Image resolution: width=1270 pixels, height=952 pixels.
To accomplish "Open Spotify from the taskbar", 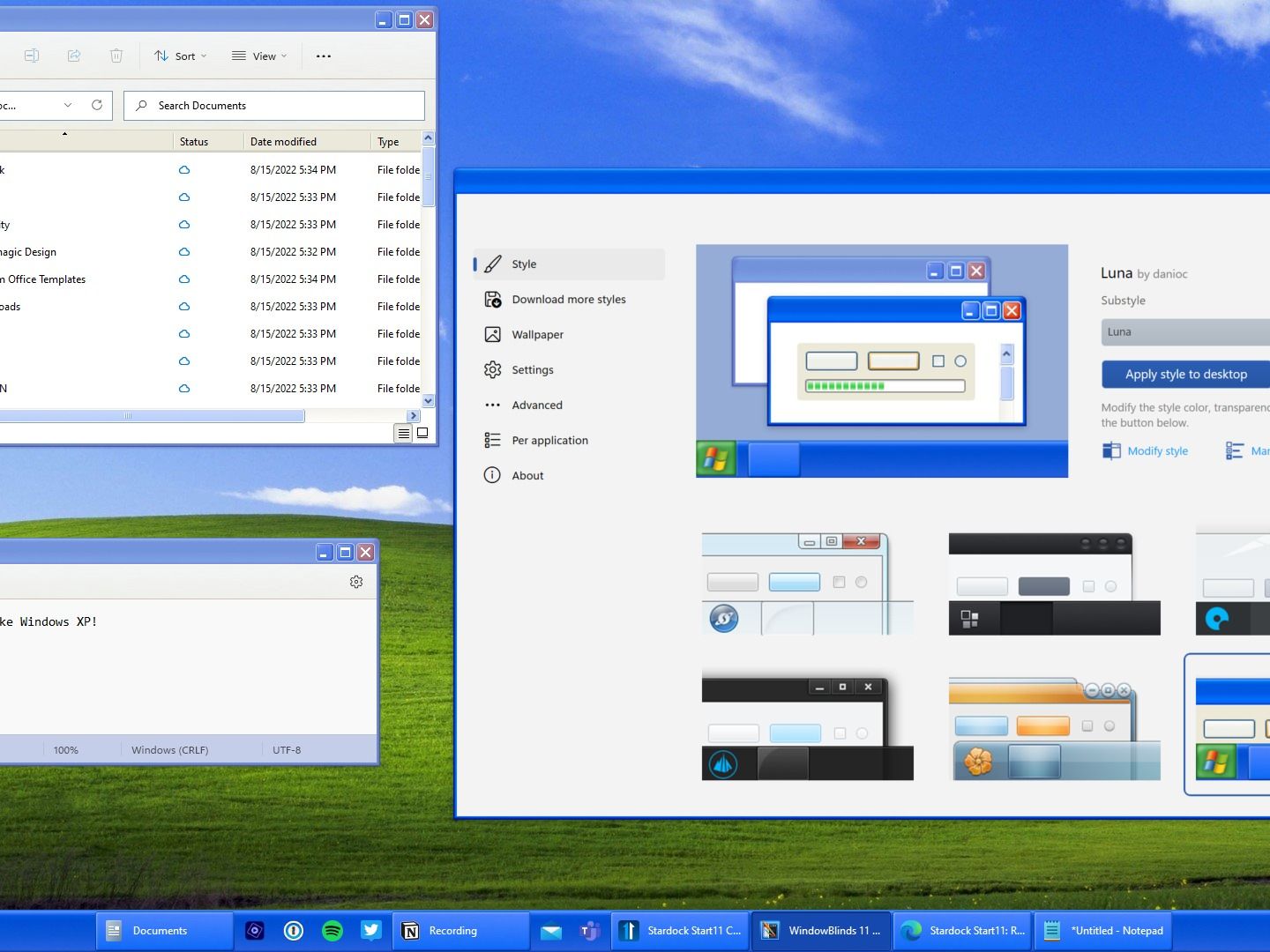I will pyautogui.click(x=332, y=931).
